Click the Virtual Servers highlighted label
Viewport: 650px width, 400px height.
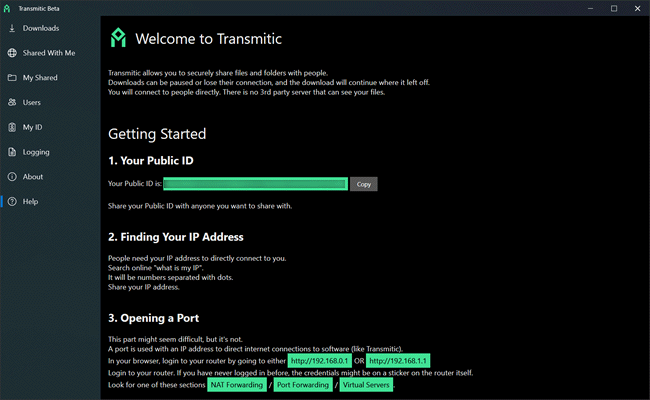coord(367,385)
